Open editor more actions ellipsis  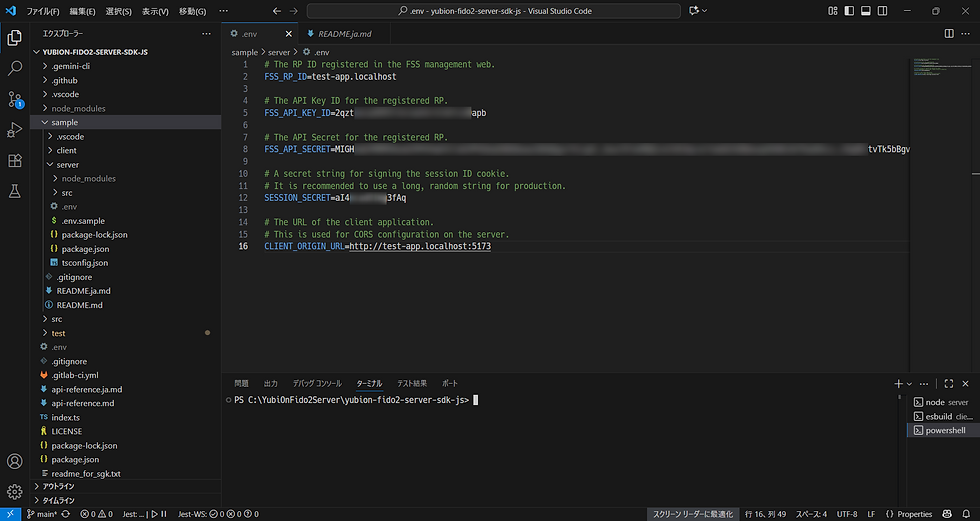(966, 34)
